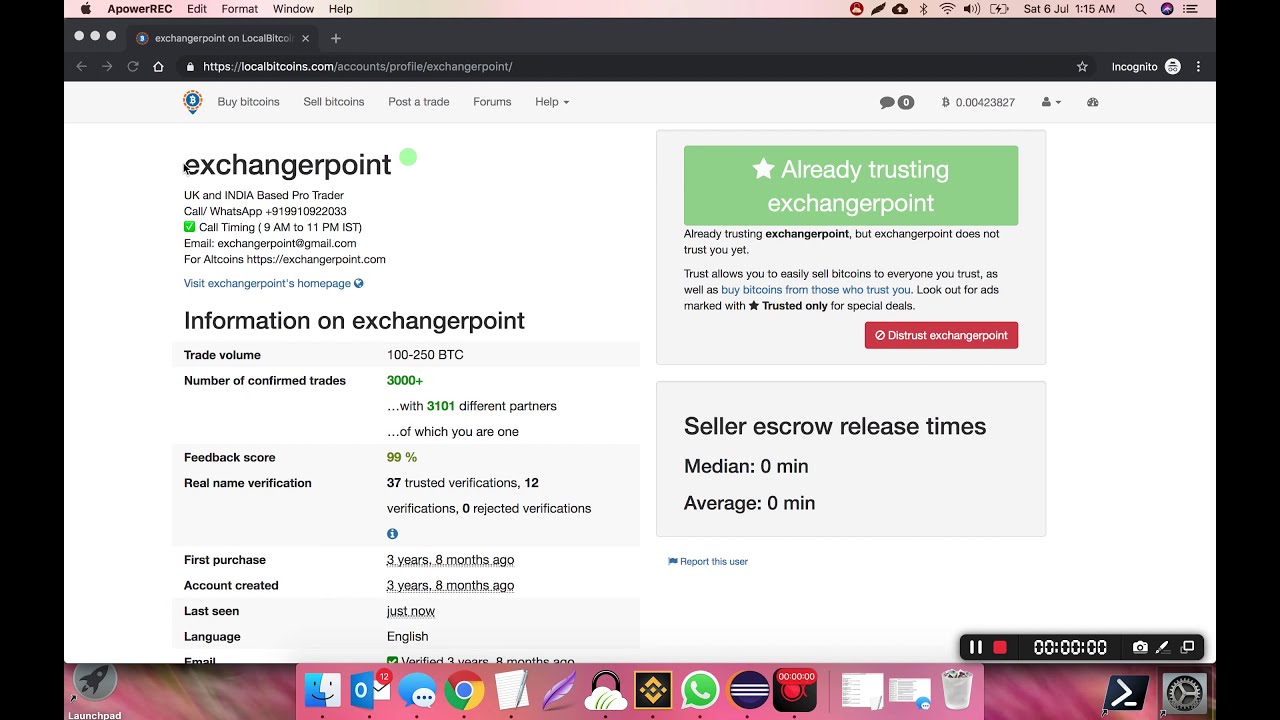The image size is (1280, 720).
Task: Click the LocalBitcoins logo icon
Action: coord(193,102)
